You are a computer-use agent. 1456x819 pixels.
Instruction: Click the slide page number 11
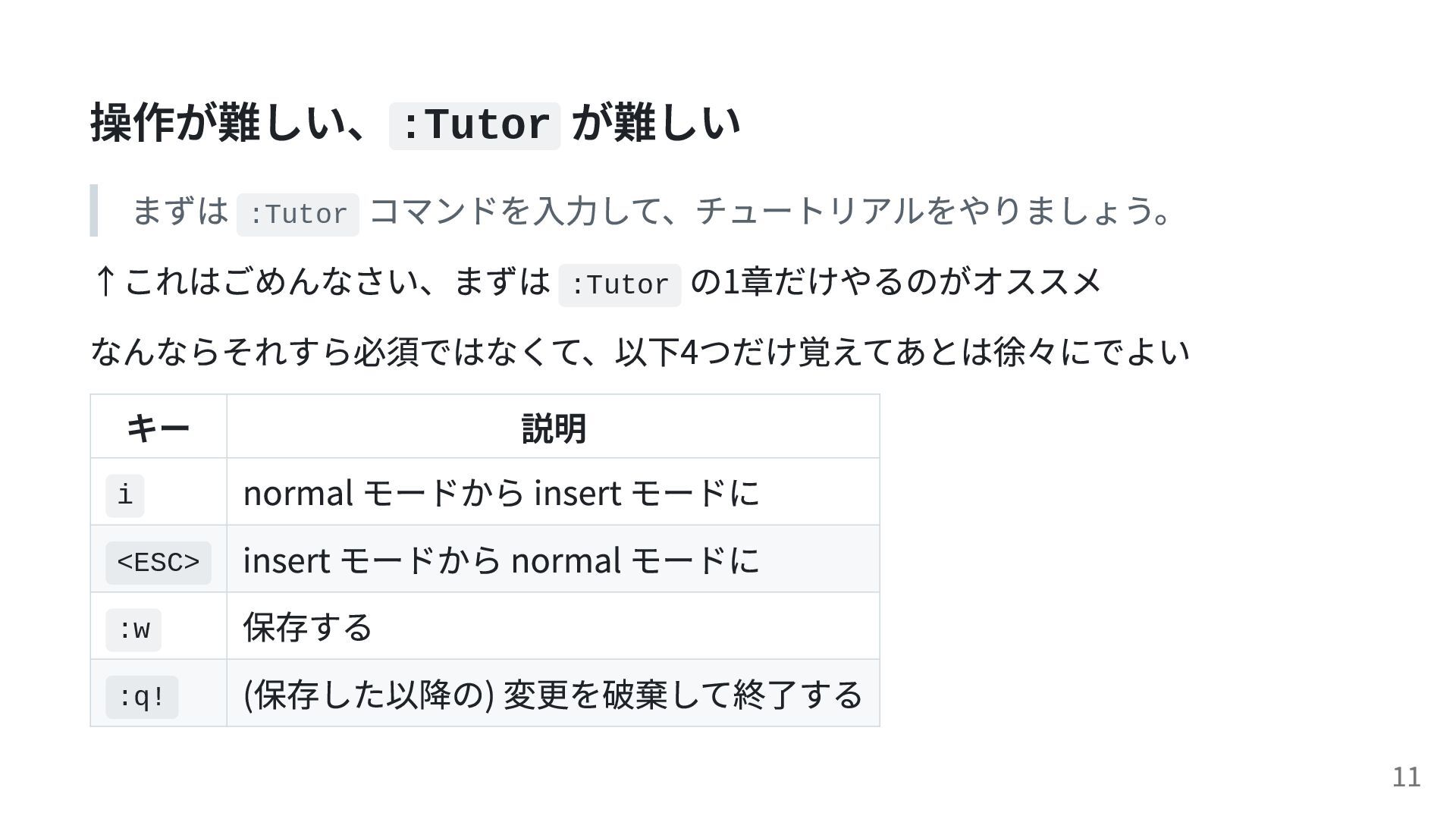click(1407, 777)
